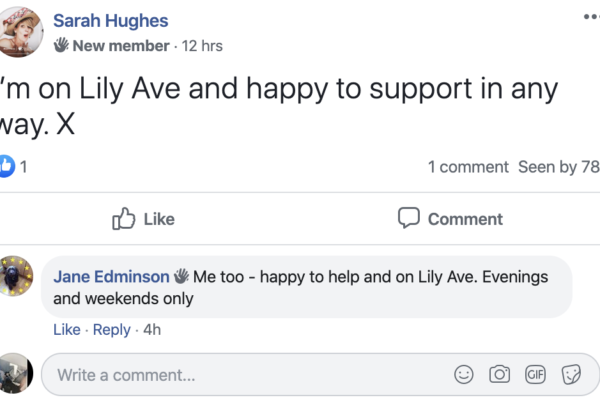Click the emoji smiley icon in comment box

pyautogui.click(x=464, y=374)
